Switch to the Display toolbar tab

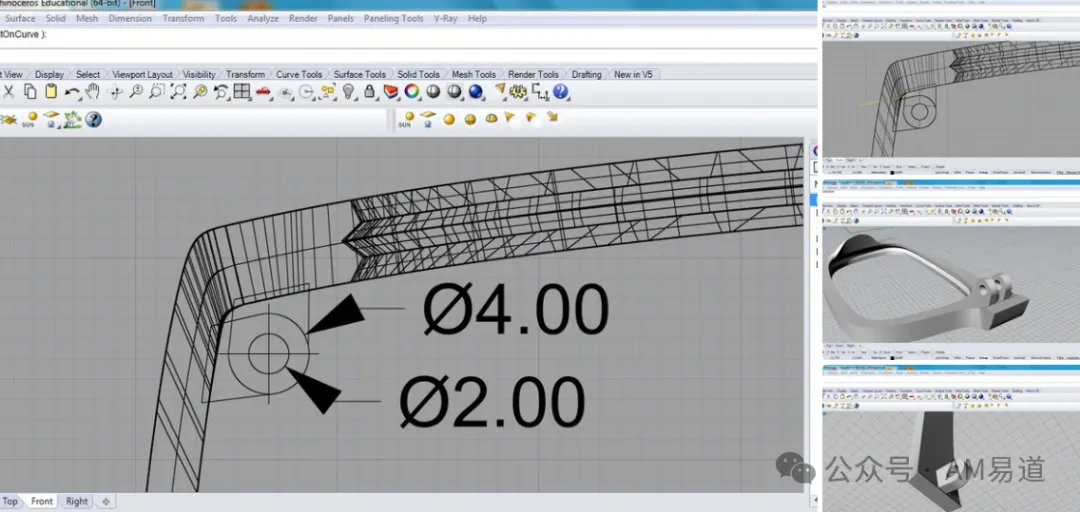click(x=49, y=74)
